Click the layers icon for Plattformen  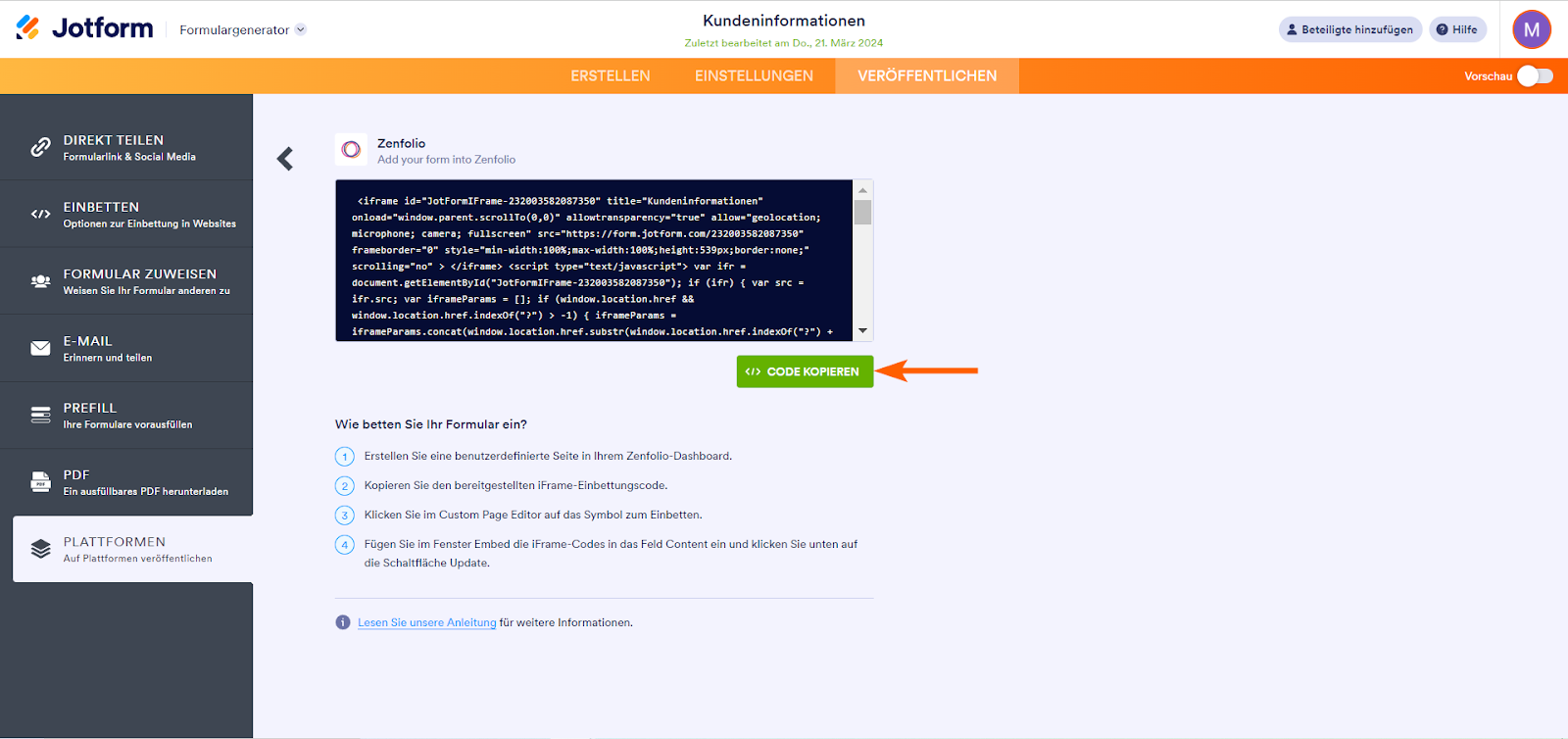(40, 549)
